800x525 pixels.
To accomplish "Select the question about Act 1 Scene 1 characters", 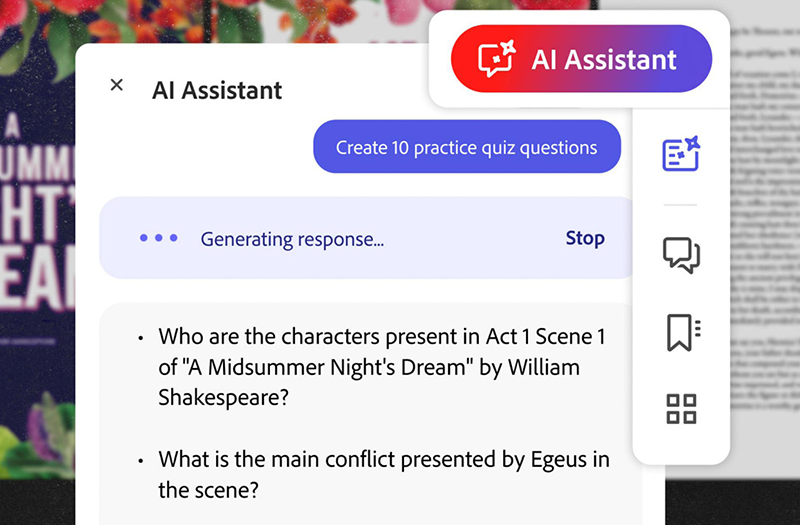I will coord(382,366).
